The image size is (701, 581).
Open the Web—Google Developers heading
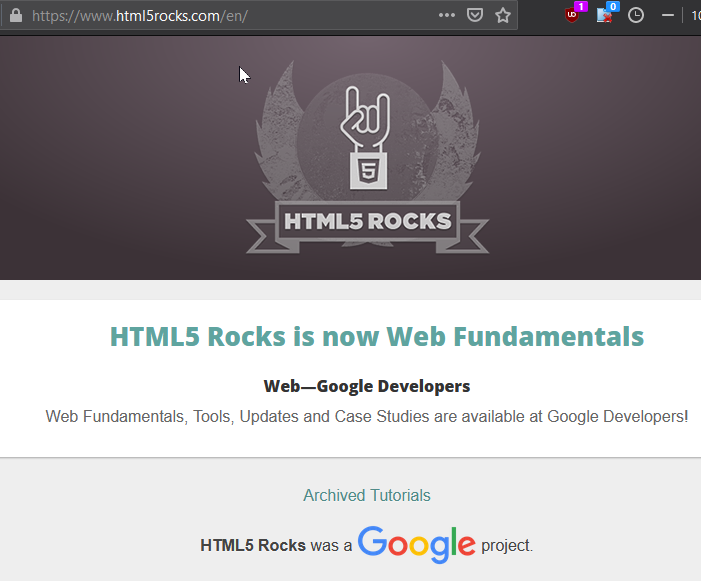coord(367,386)
